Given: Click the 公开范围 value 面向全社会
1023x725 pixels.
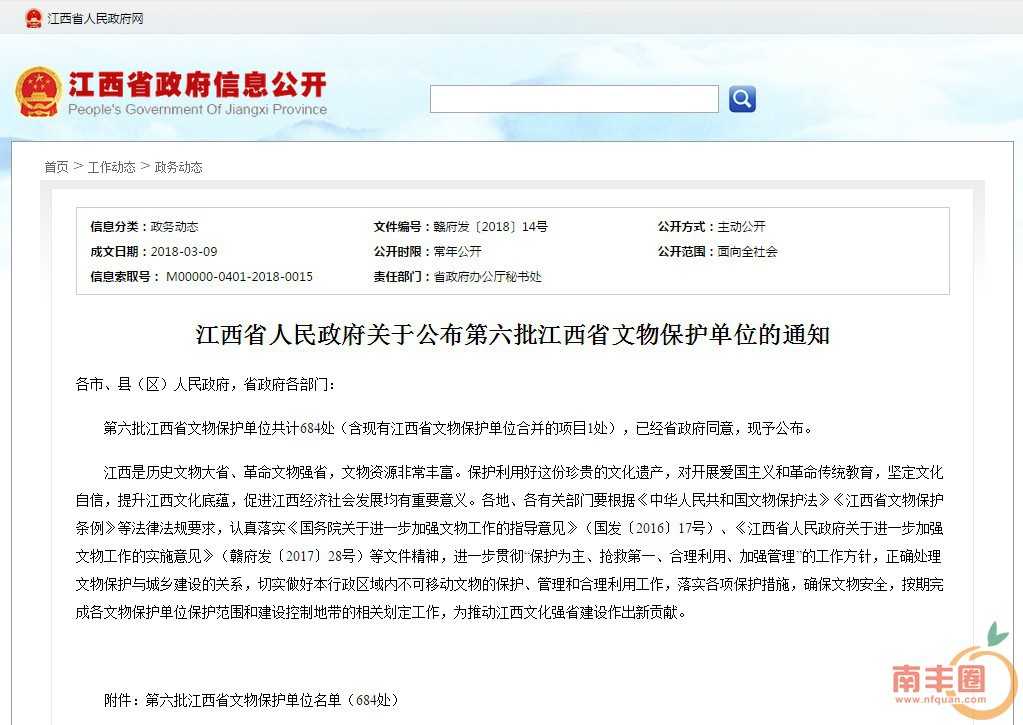Looking at the screenshot, I should point(747,252).
